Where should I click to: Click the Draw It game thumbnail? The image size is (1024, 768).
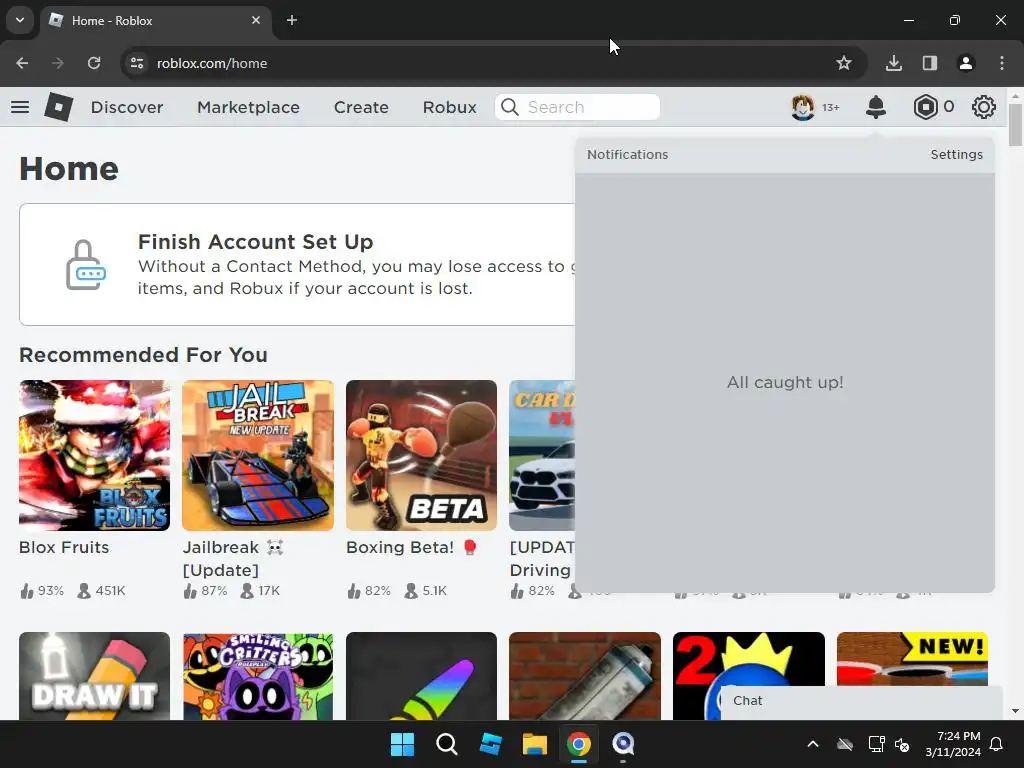(x=95, y=676)
